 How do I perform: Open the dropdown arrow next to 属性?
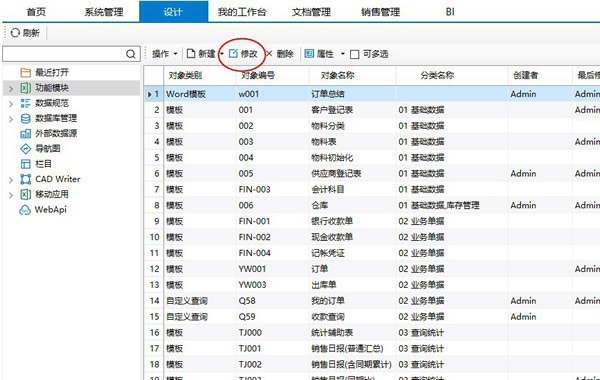tap(342, 54)
